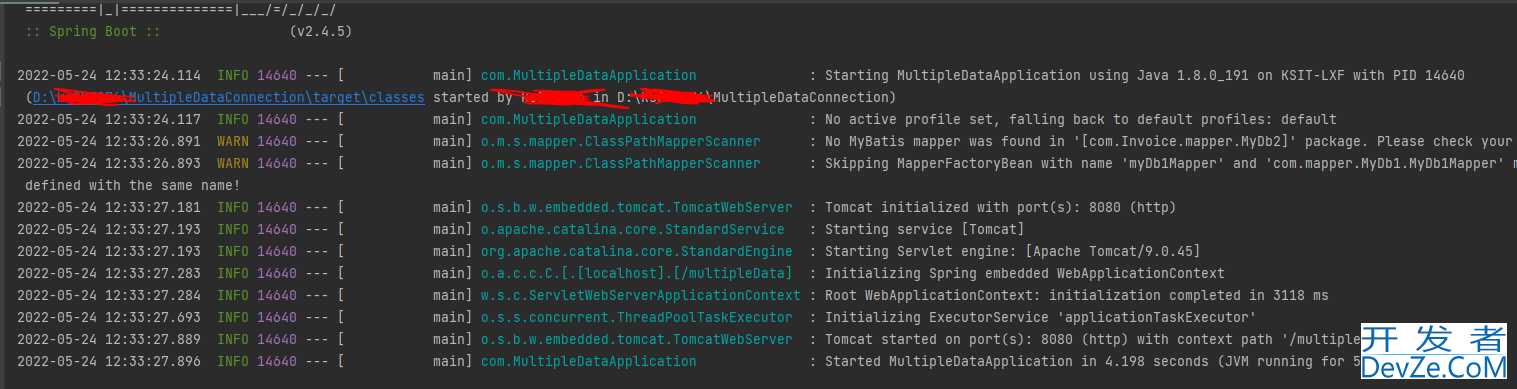Click logger 'o.a.c.c.C.[.[localhost].[/multipleData]'

click(x=637, y=273)
